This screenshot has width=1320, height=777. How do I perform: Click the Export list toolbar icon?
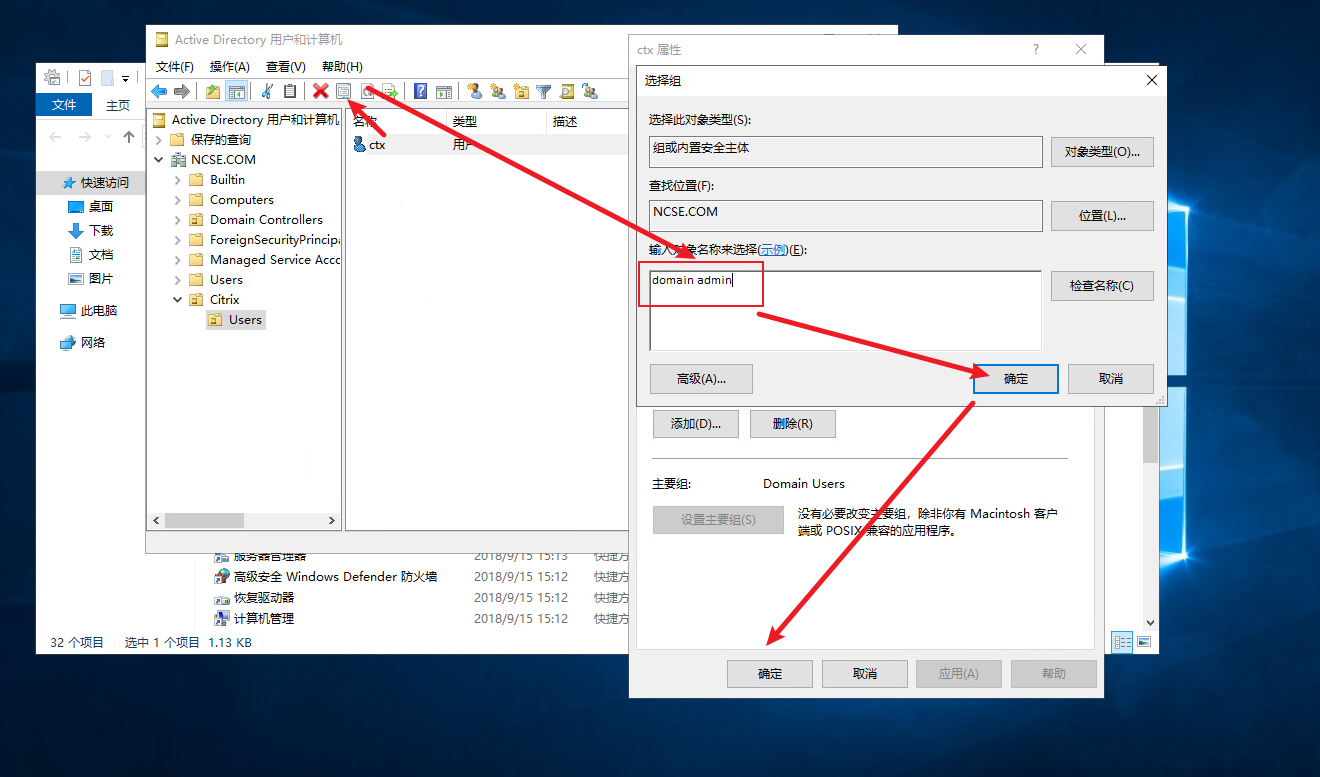point(390,91)
